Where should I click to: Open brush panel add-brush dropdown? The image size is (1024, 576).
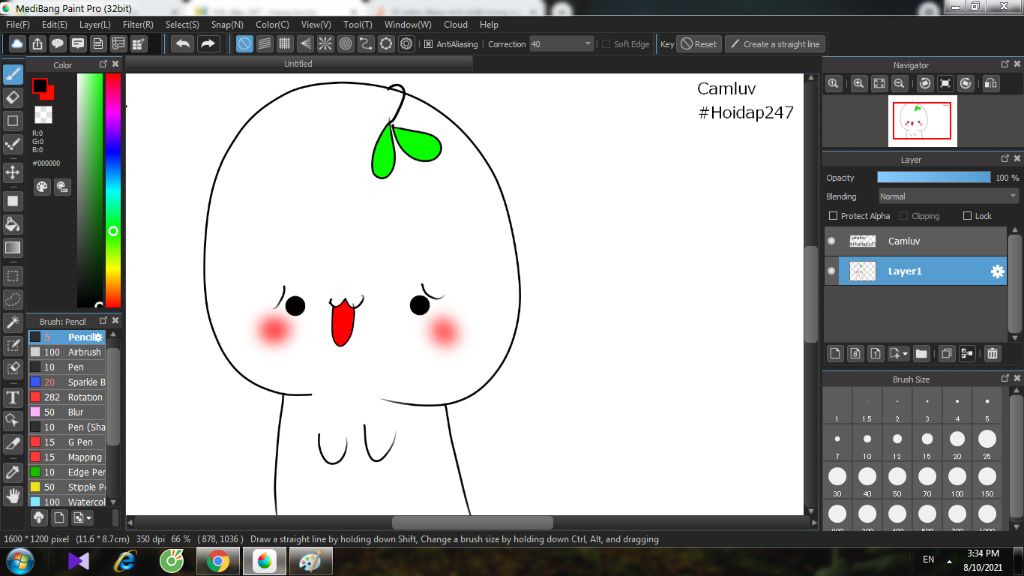click(x=82, y=518)
